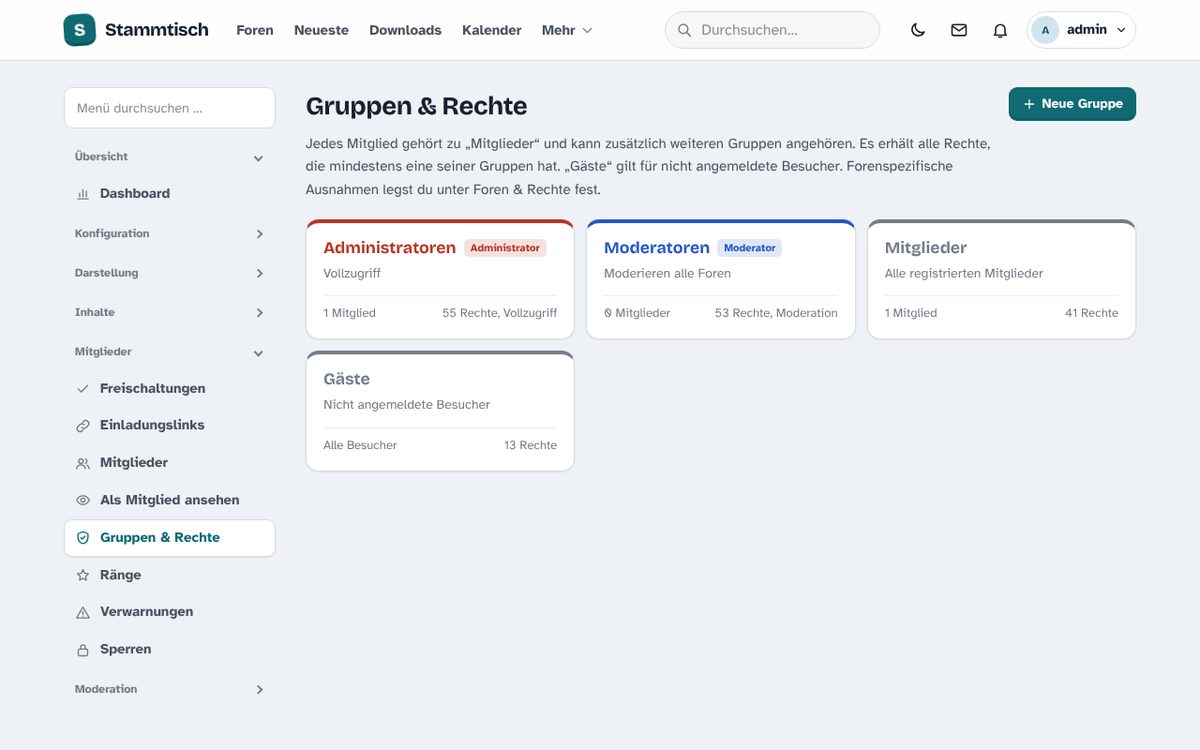Open the Mehr dropdown menu

click(567, 30)
